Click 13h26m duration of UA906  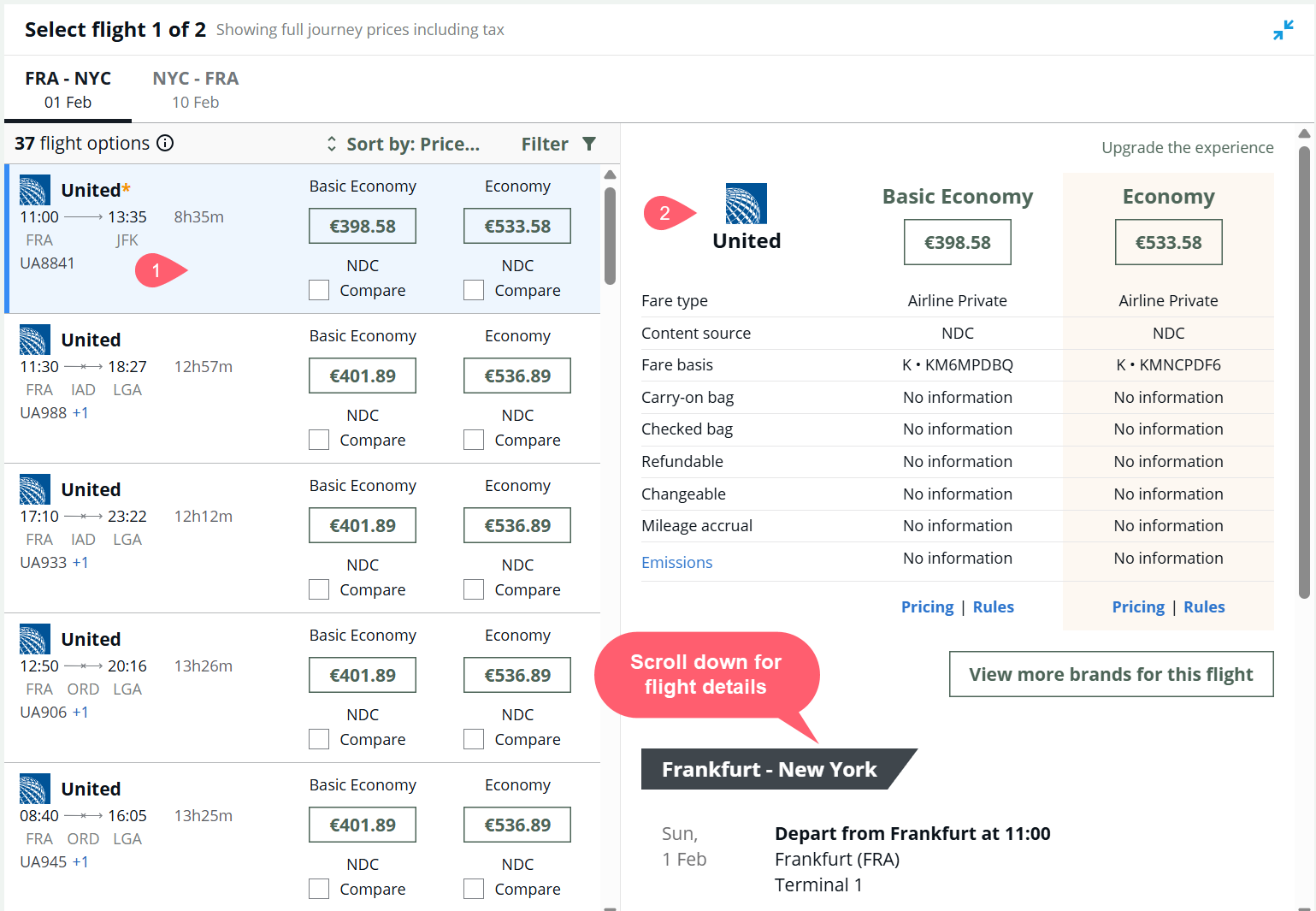pos(204,666)
